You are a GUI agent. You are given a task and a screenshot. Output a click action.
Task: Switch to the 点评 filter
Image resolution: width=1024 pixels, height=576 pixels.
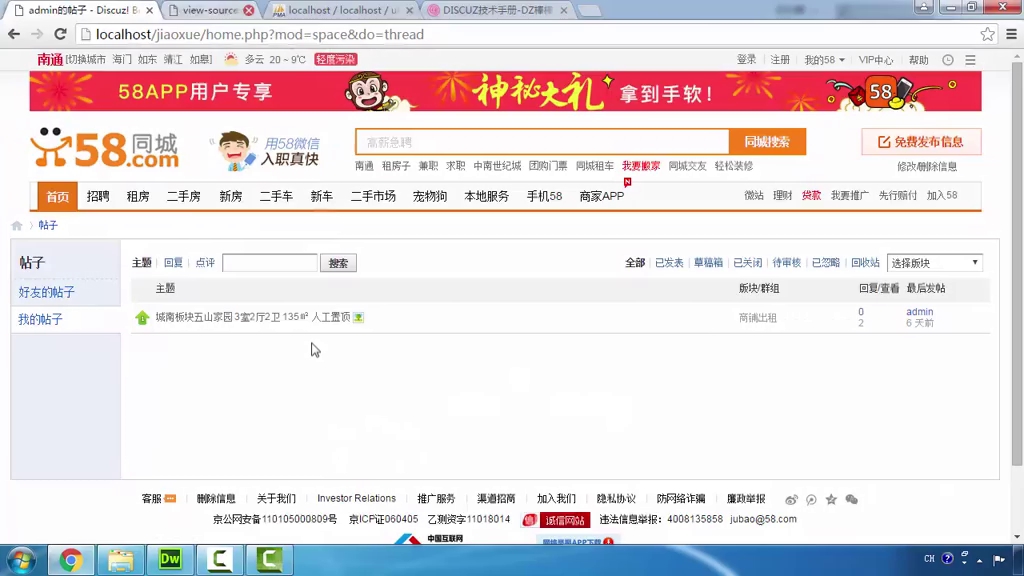click(205, 263)
